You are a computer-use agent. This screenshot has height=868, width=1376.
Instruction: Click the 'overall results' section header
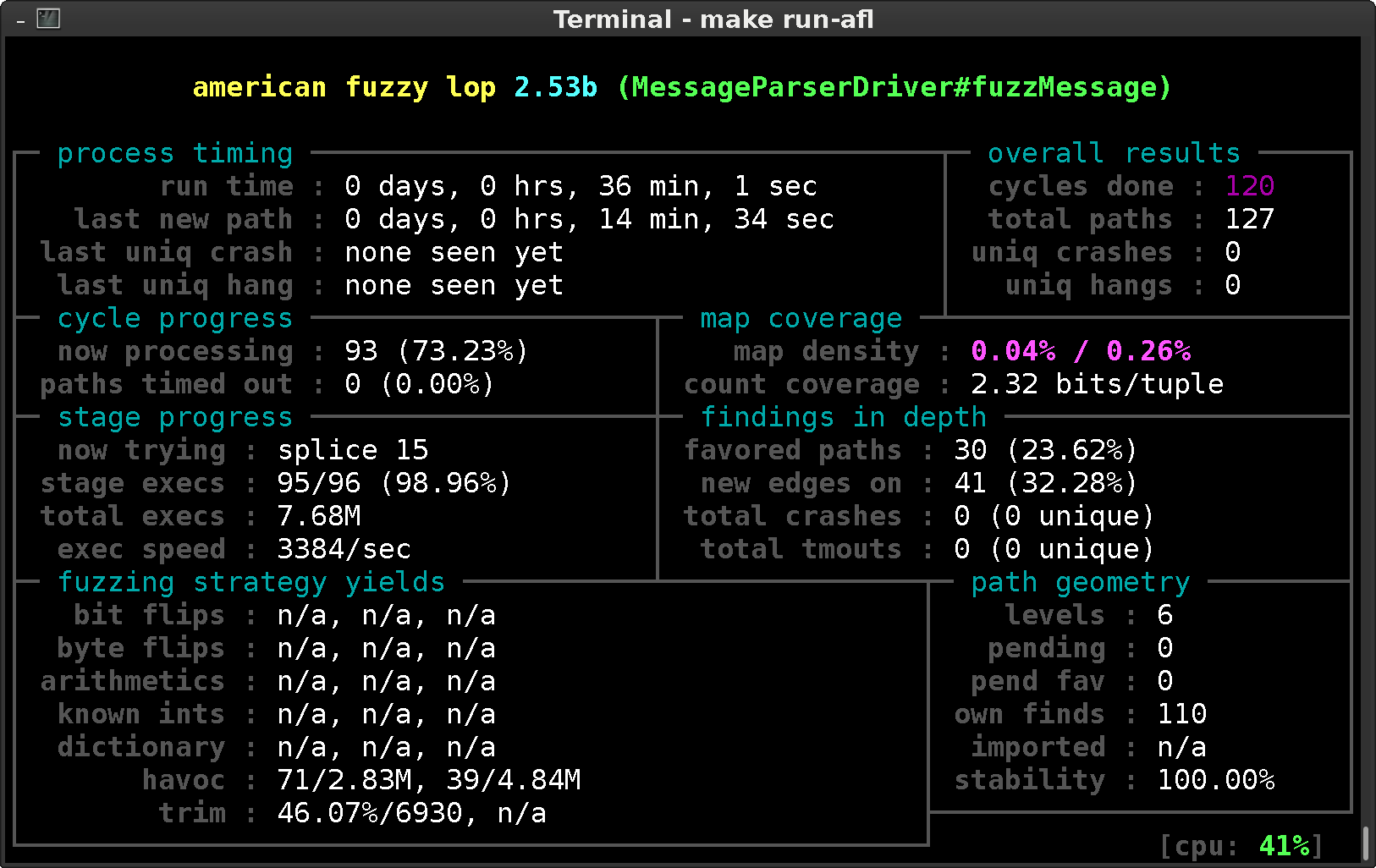1115,153
